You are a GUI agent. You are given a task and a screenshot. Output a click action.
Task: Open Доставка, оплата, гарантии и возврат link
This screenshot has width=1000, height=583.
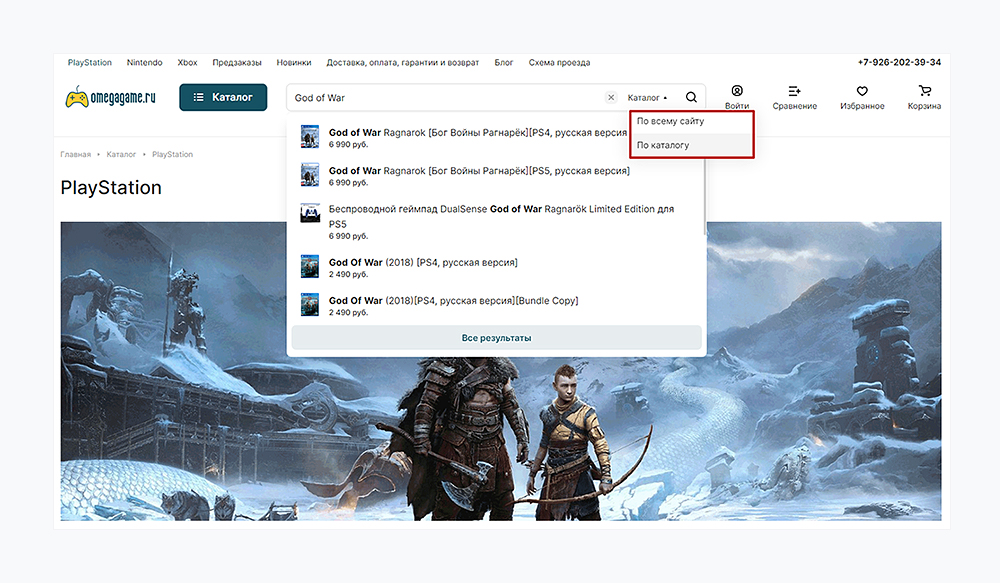point(403,63)
